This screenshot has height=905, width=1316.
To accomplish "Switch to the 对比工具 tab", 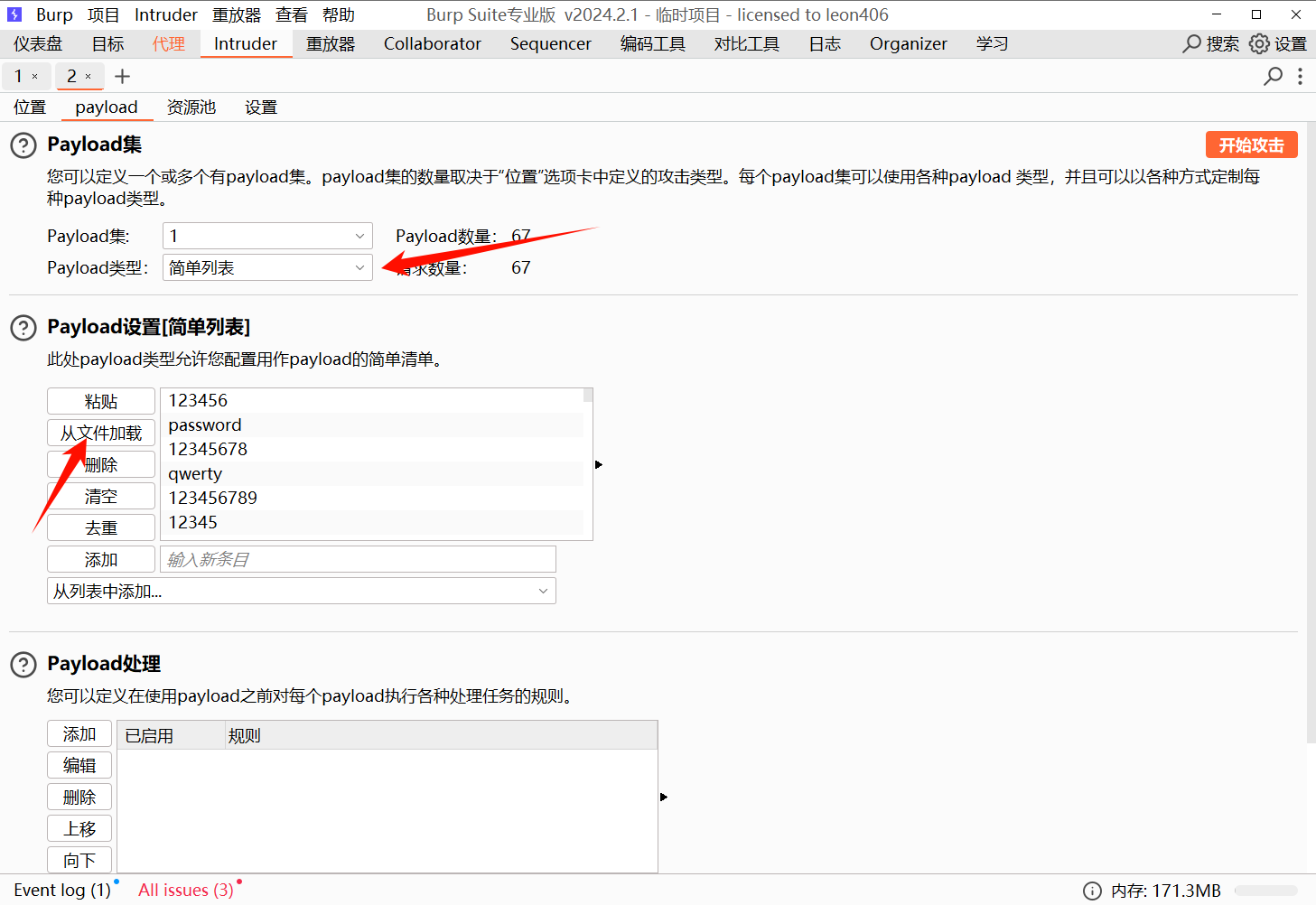I will (747, 43).
